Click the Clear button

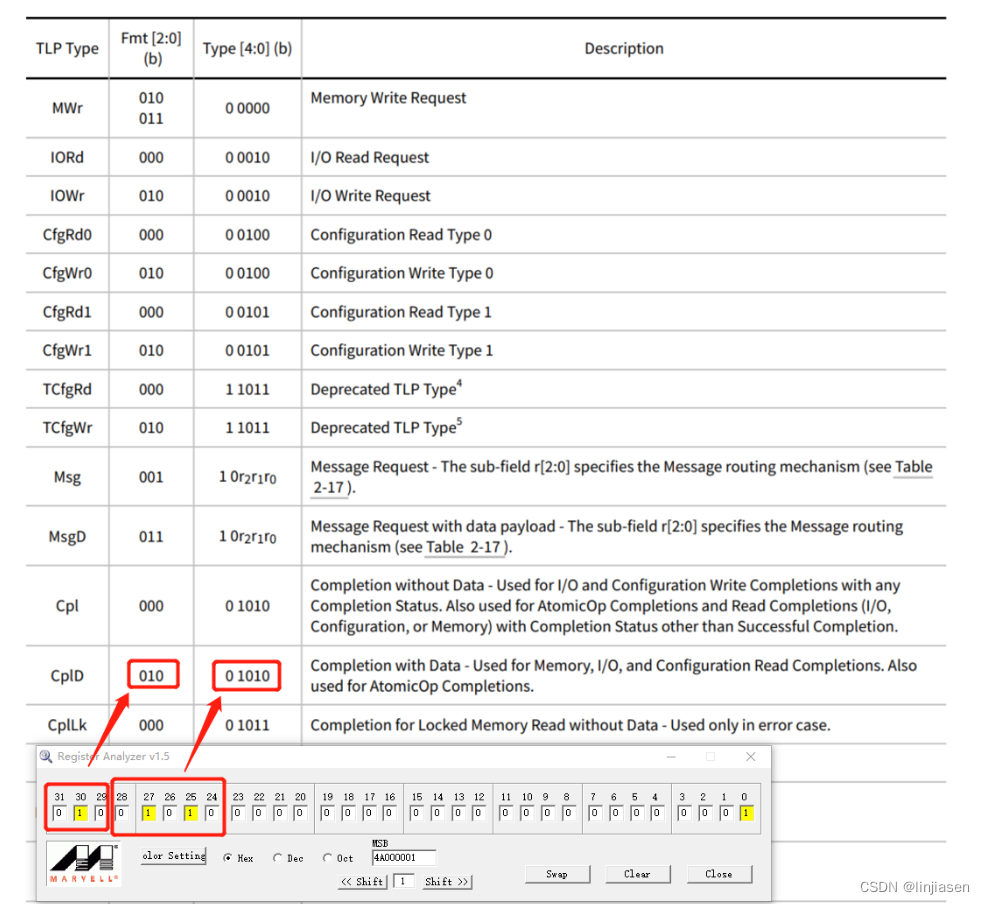pyautogui.click(x=638, y=873)
